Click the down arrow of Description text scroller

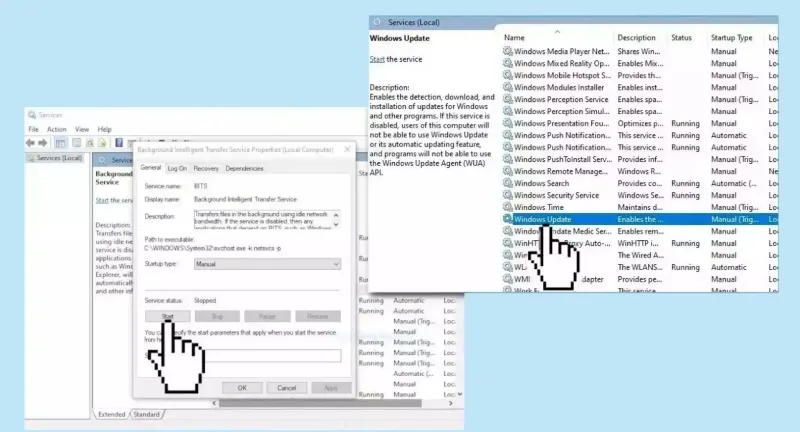tap(336, 224)
